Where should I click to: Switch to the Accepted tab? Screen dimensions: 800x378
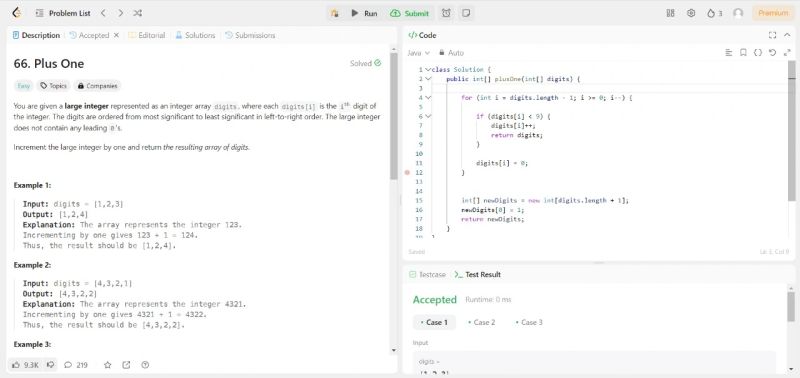tap(89, 35)
